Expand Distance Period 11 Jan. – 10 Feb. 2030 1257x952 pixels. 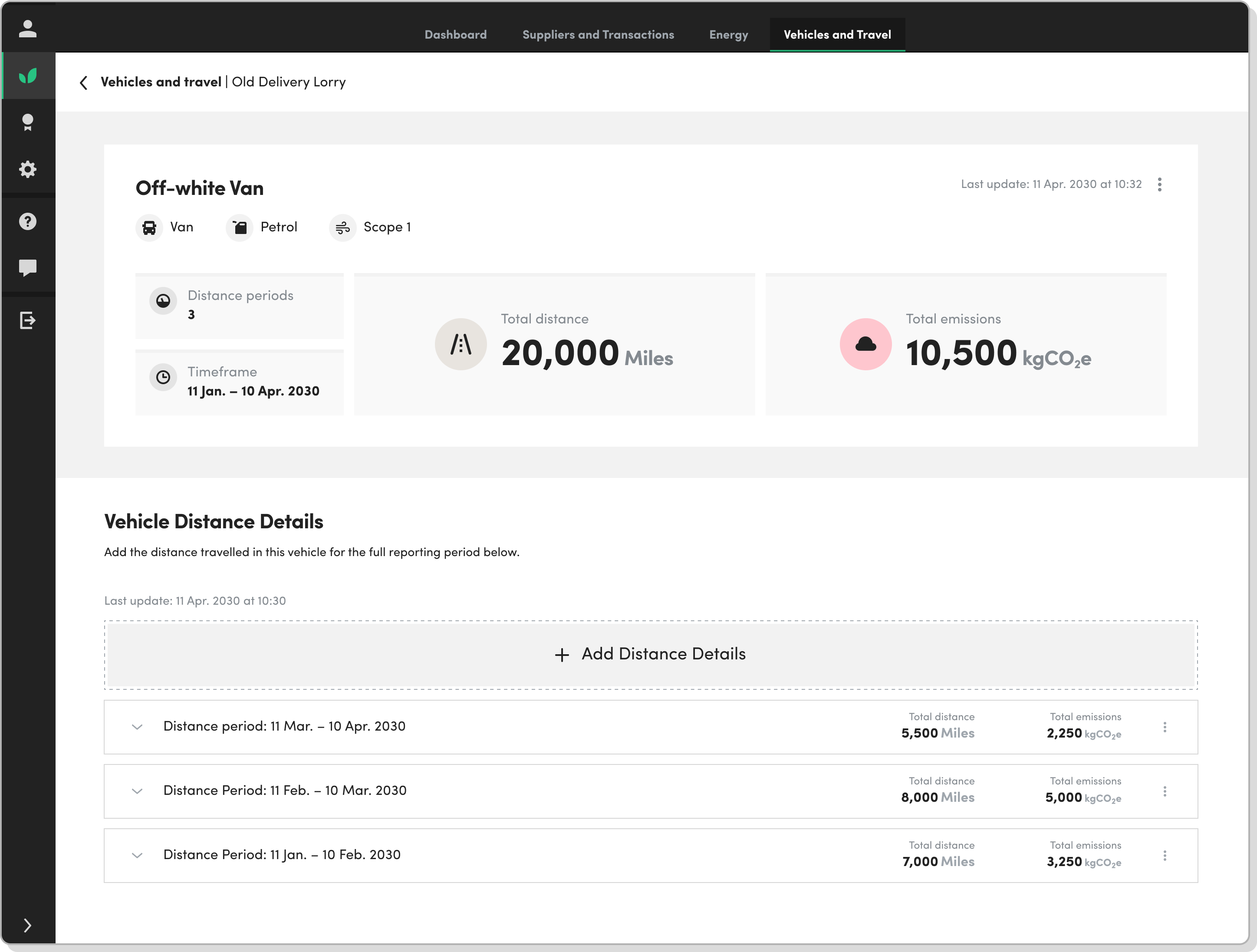(x=137, y=855)
